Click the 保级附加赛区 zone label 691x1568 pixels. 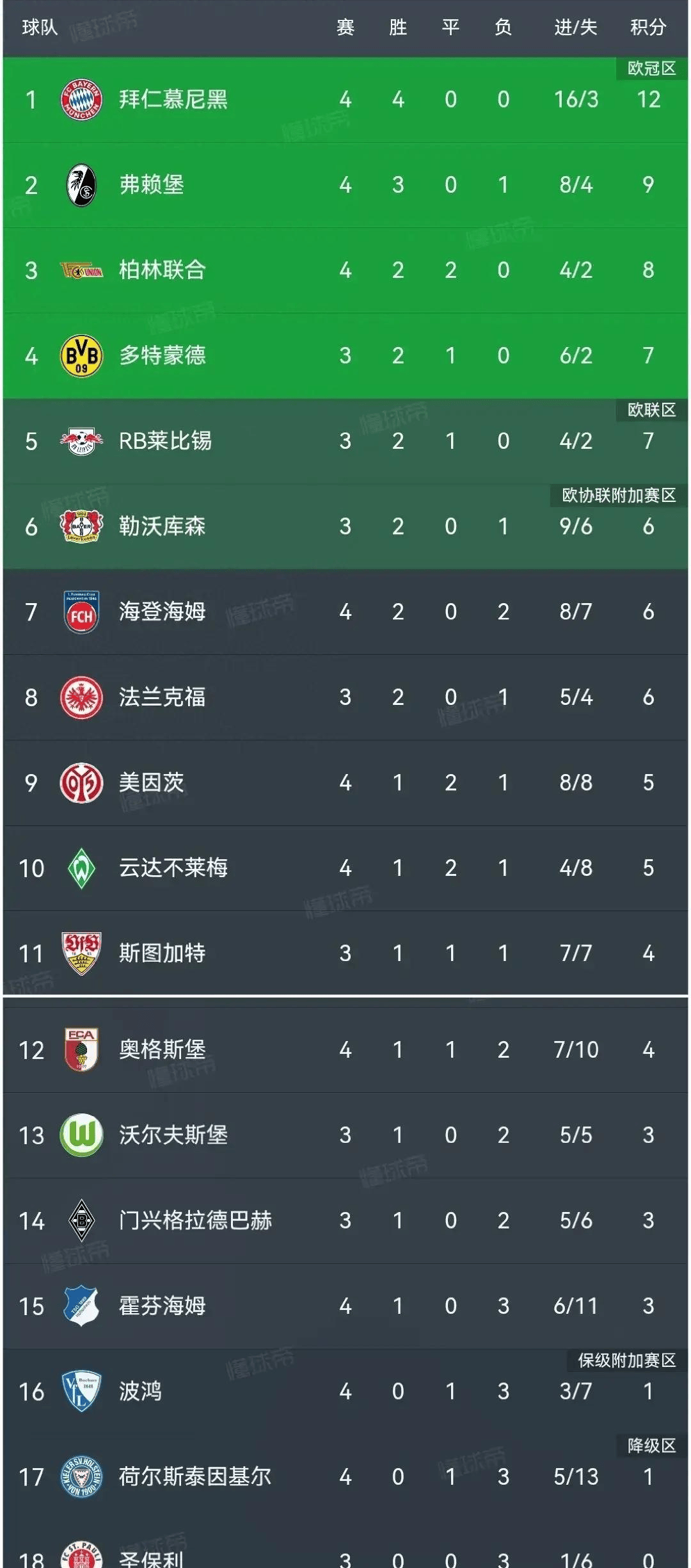pyautogui.click(x=627, y=1360)
